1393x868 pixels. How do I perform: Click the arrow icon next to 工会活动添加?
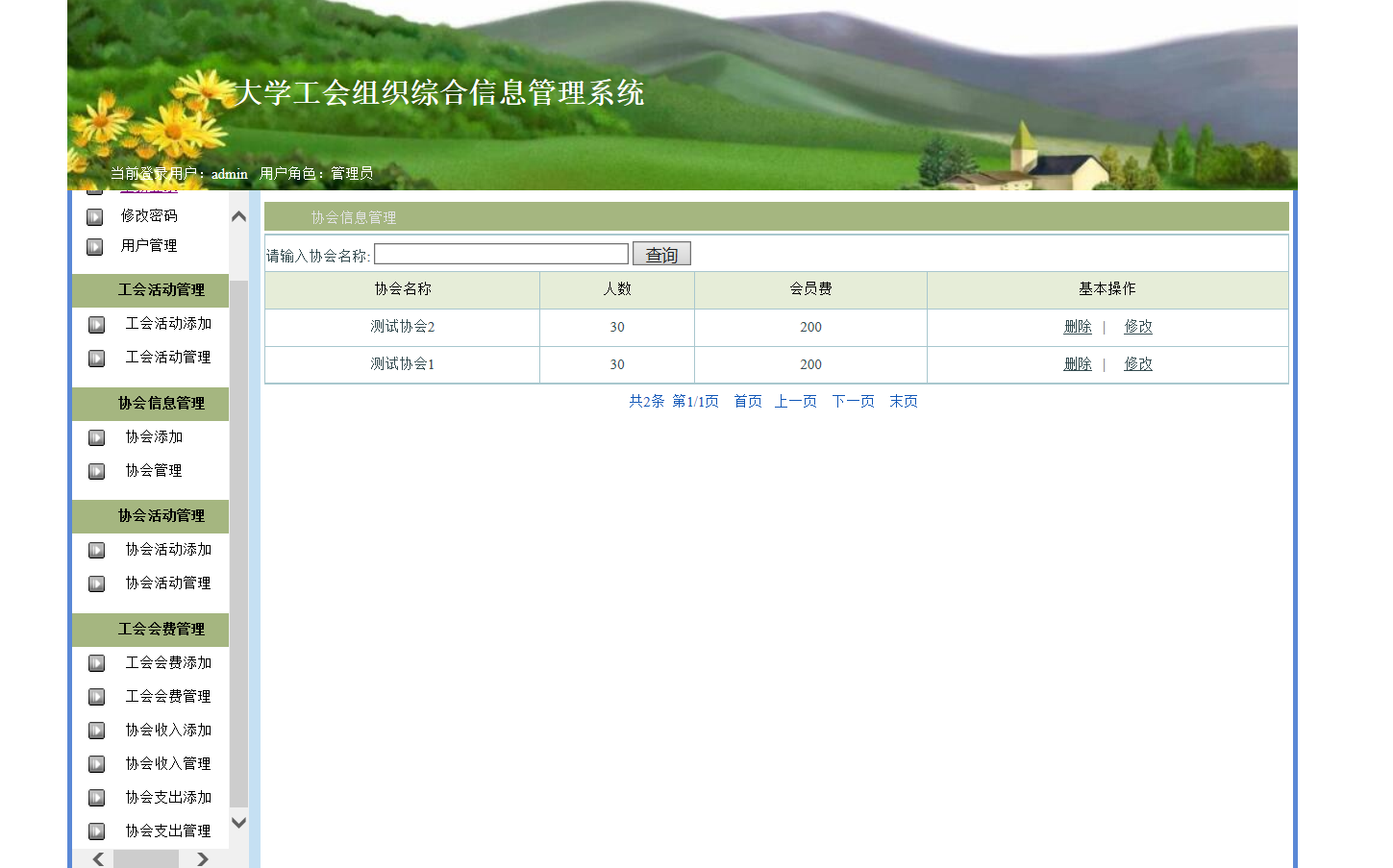click(97, 325)
